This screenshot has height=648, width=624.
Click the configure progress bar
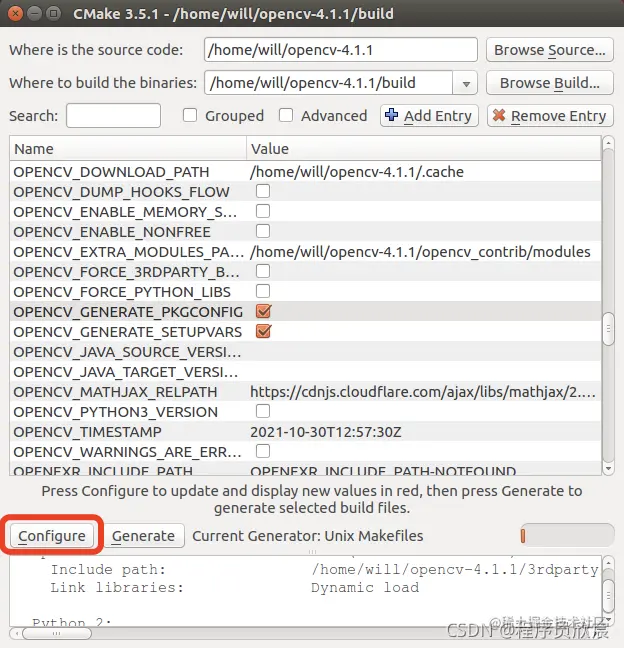point(567,536)
